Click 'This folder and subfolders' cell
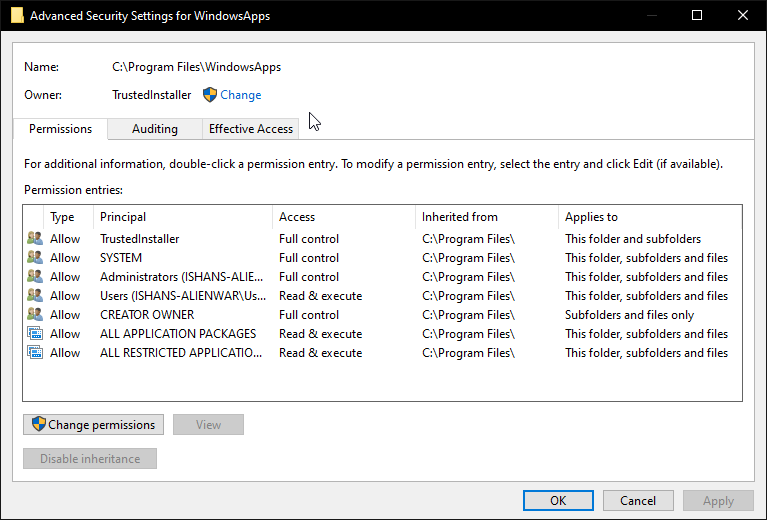The image size is (767, 520). [633, 239]
